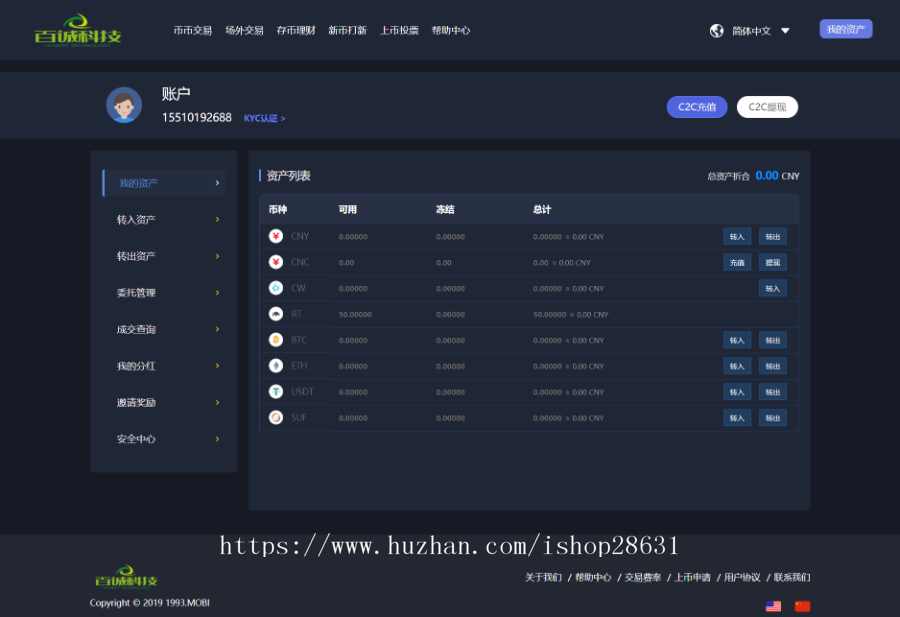Switch language via China flag icon
The width and height of the screenshot is (900, 617).
point(802,606)
